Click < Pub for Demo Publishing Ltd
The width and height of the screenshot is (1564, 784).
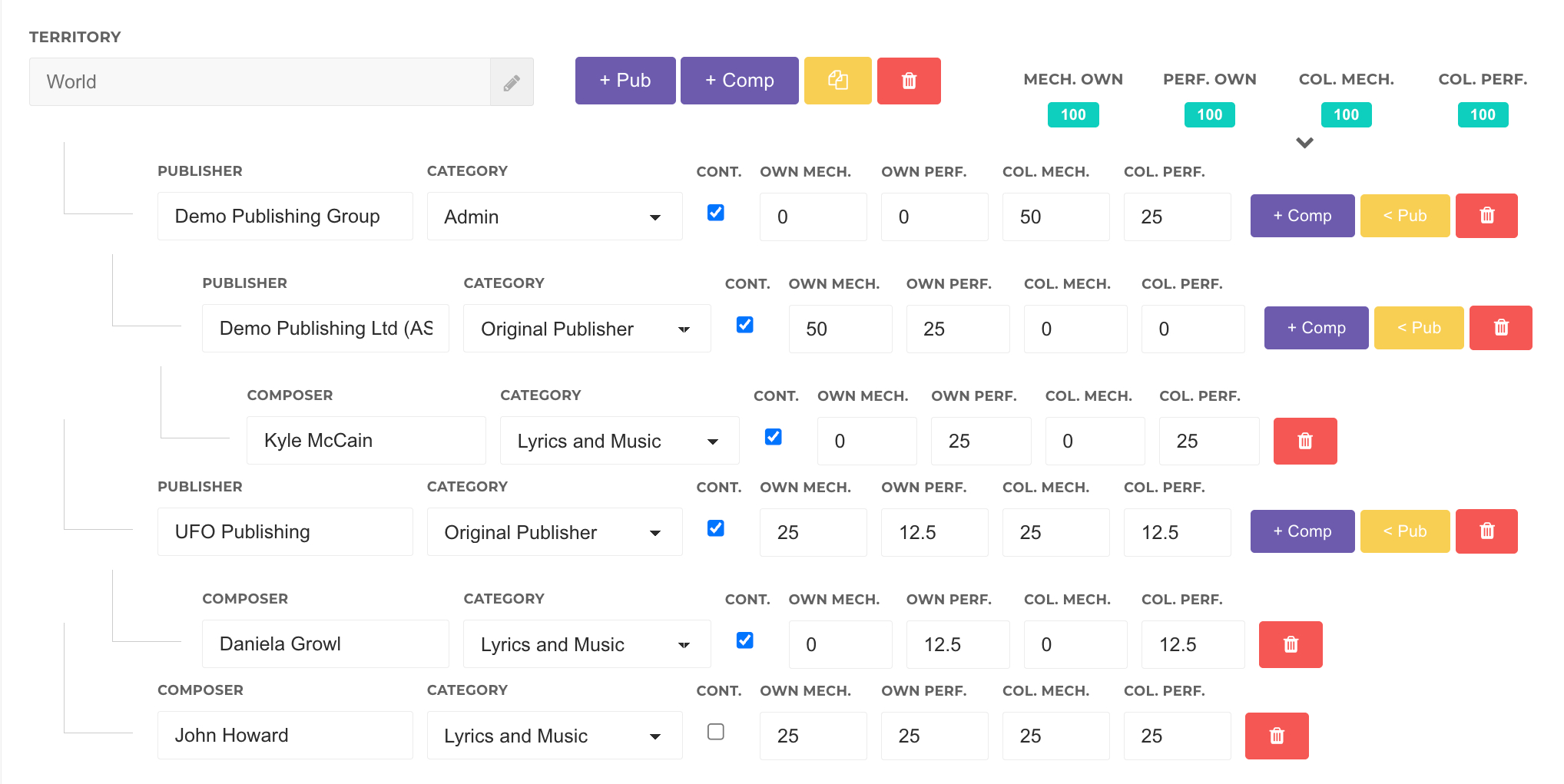point(1419,328)
